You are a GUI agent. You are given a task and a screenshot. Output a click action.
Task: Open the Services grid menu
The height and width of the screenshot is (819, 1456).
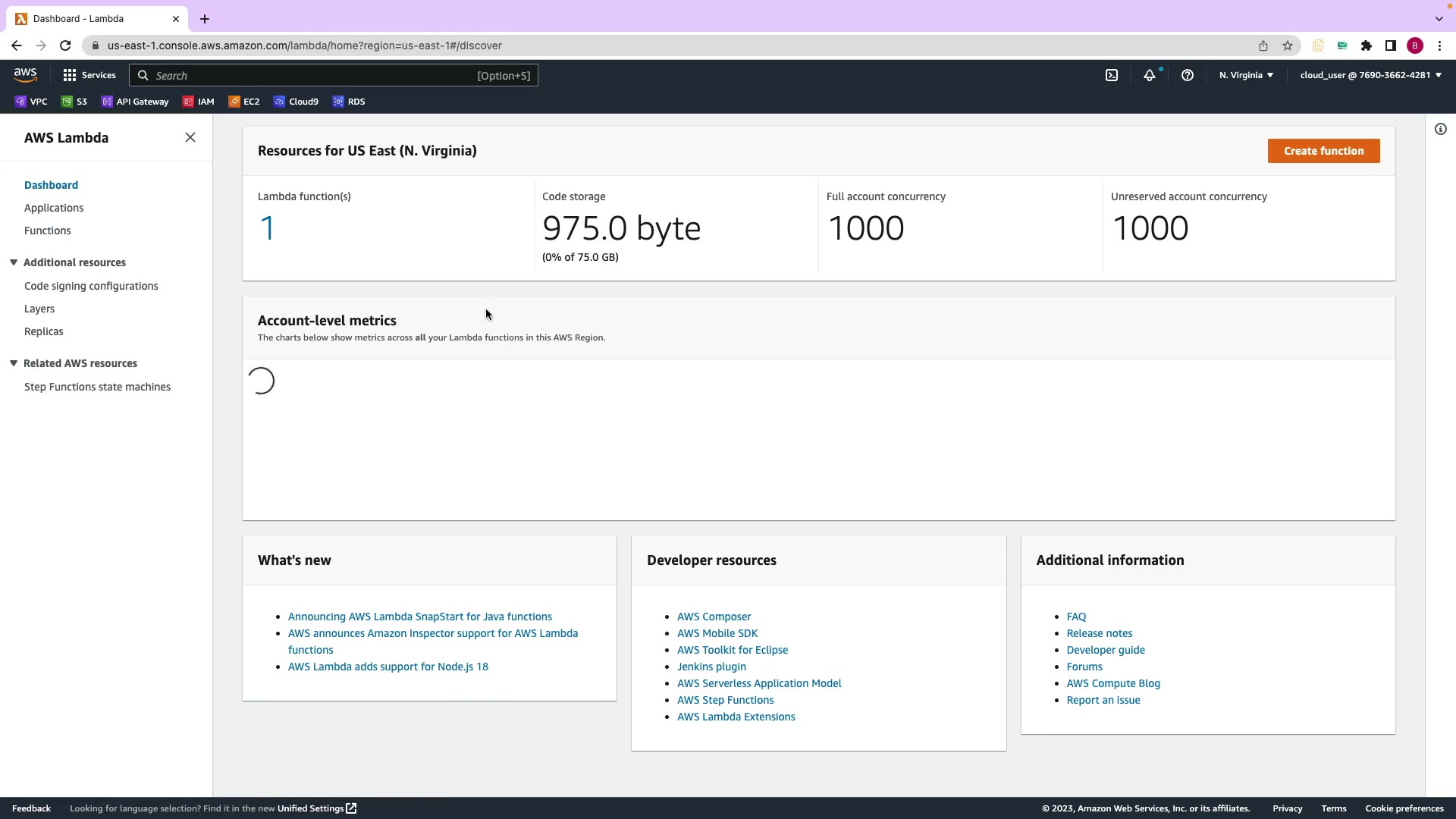click(x=89, y=75)
